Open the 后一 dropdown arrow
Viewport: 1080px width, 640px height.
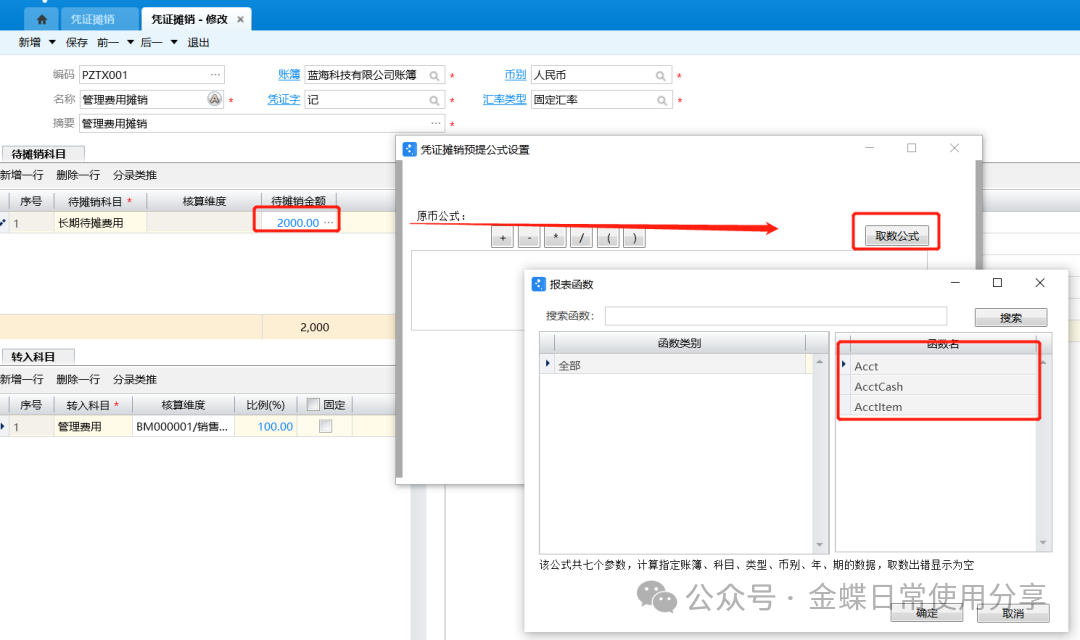pos(173,42)
